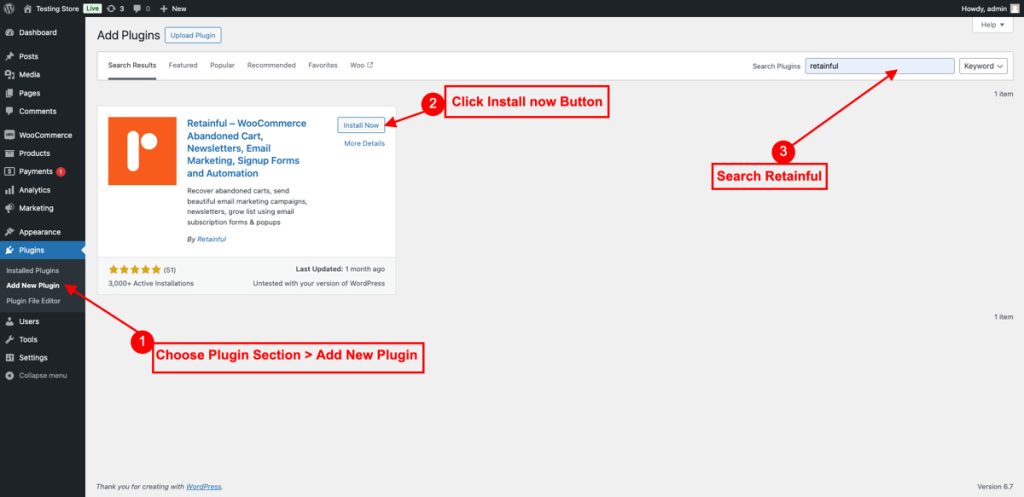Open the Woo external tab
Viewport: 1024px width, 497px height.
click(x=361, y=65)
